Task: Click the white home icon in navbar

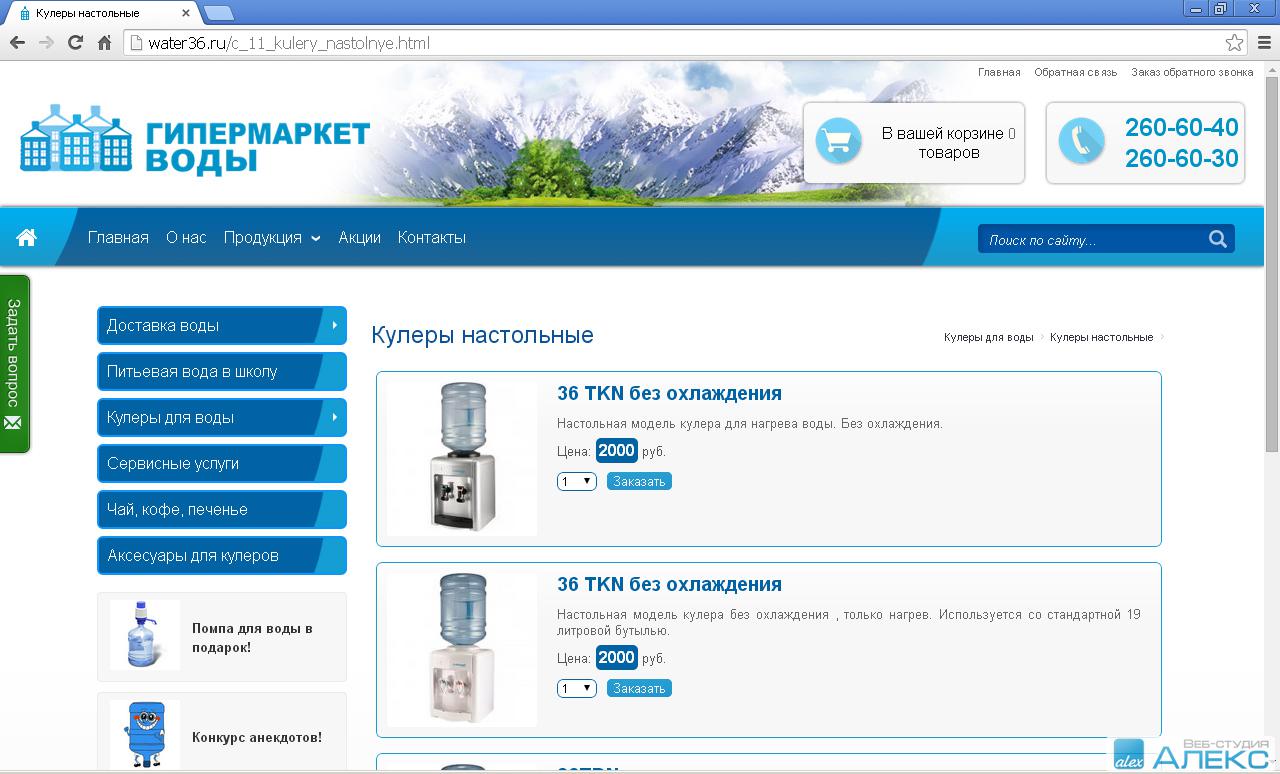Action: (x=26, y=237)
